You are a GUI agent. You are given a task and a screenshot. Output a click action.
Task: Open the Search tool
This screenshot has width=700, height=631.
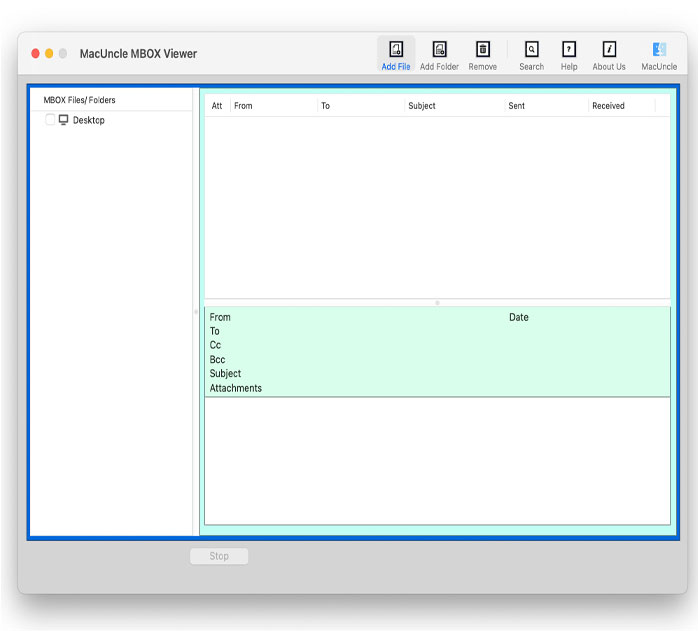click(531, 50)
